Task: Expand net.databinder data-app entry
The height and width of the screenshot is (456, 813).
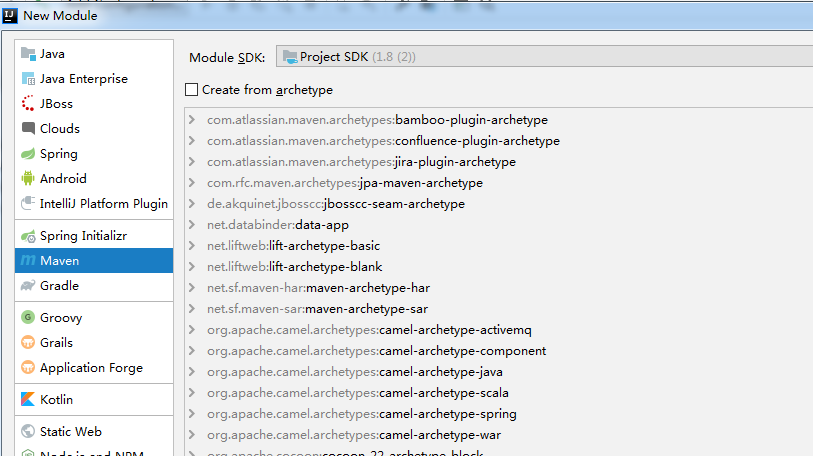Action: (192, 225)
